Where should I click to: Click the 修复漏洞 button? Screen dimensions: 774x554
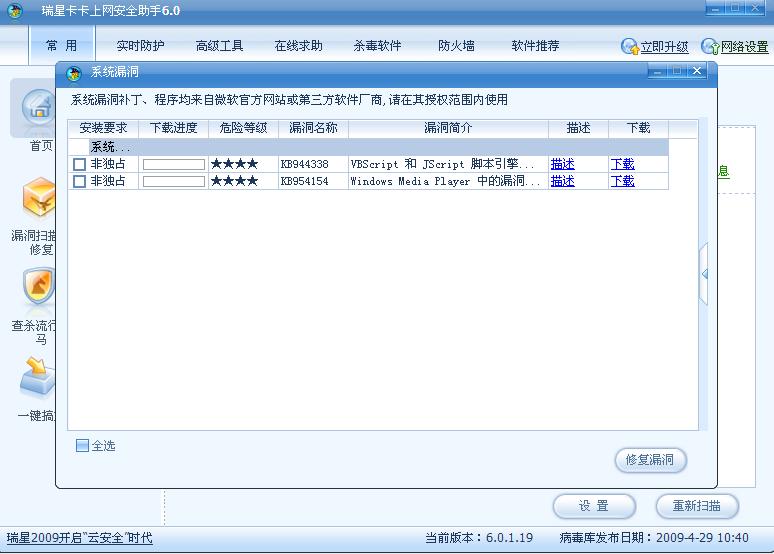tap(651, 460)
